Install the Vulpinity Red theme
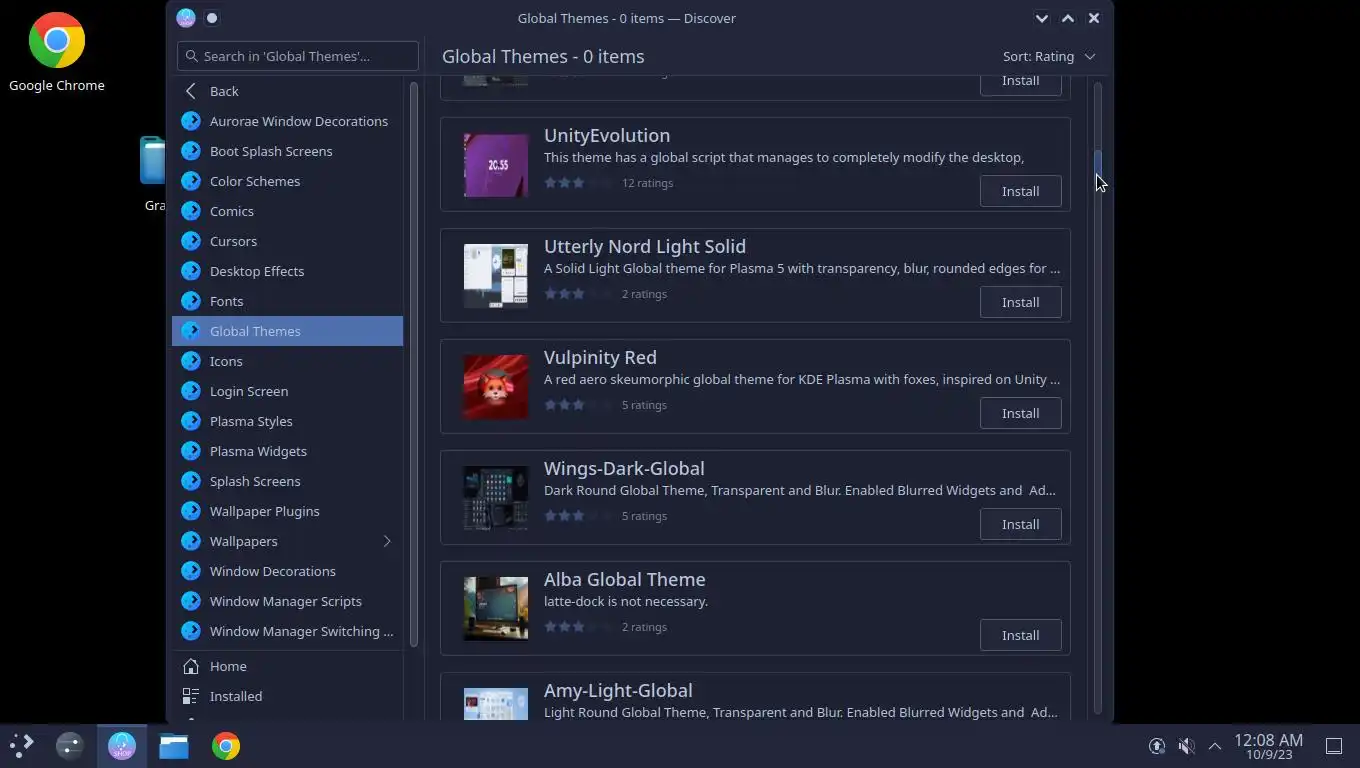This screenshot has height=768, width=1360. tap(1020, 413)
